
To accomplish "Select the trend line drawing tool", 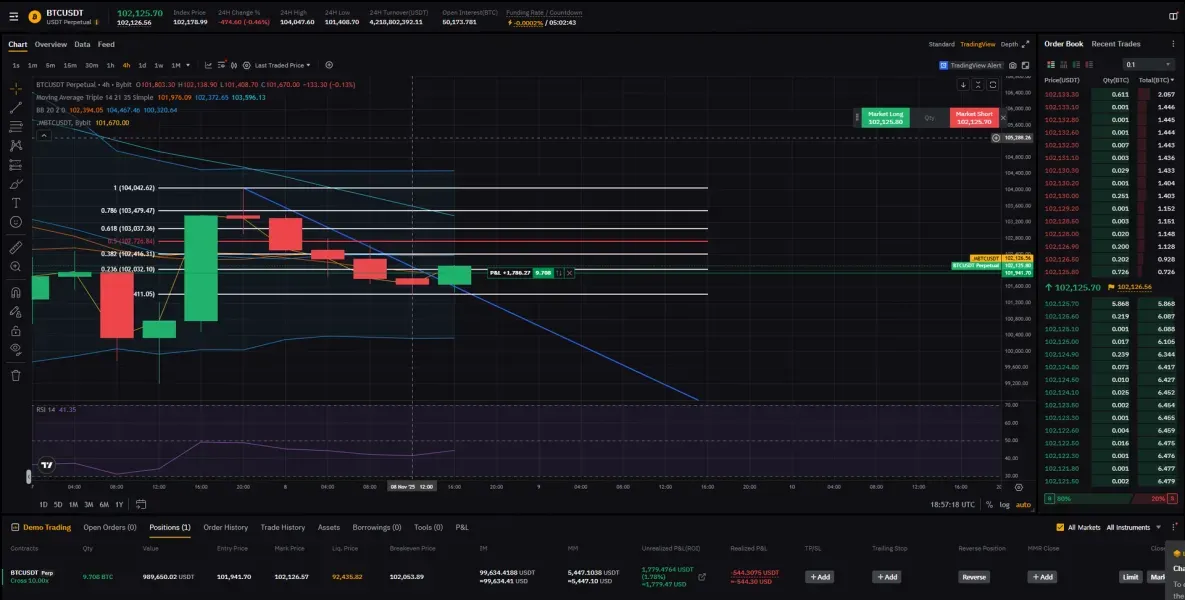I will (16, 107).
